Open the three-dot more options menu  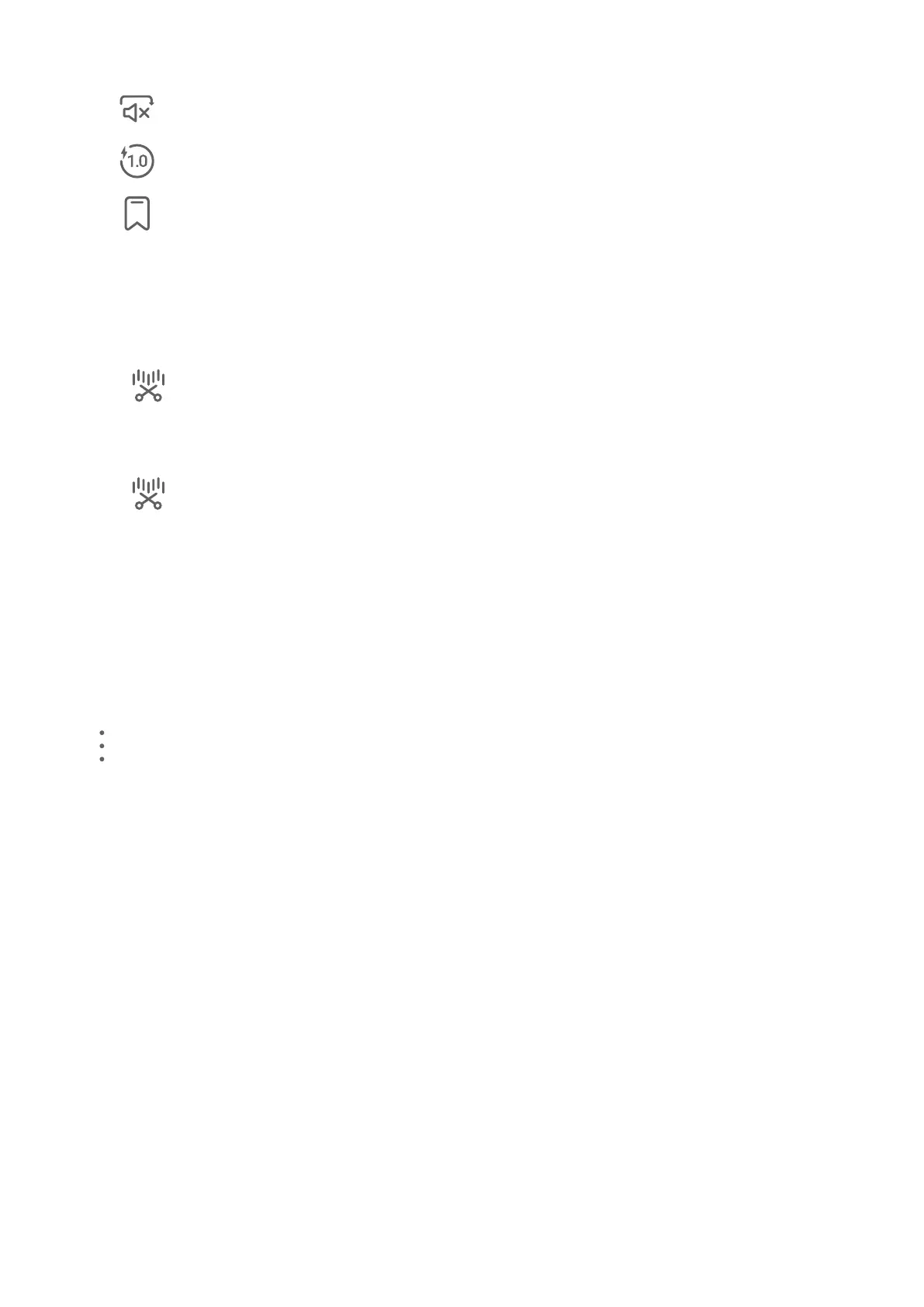point(102,745)
